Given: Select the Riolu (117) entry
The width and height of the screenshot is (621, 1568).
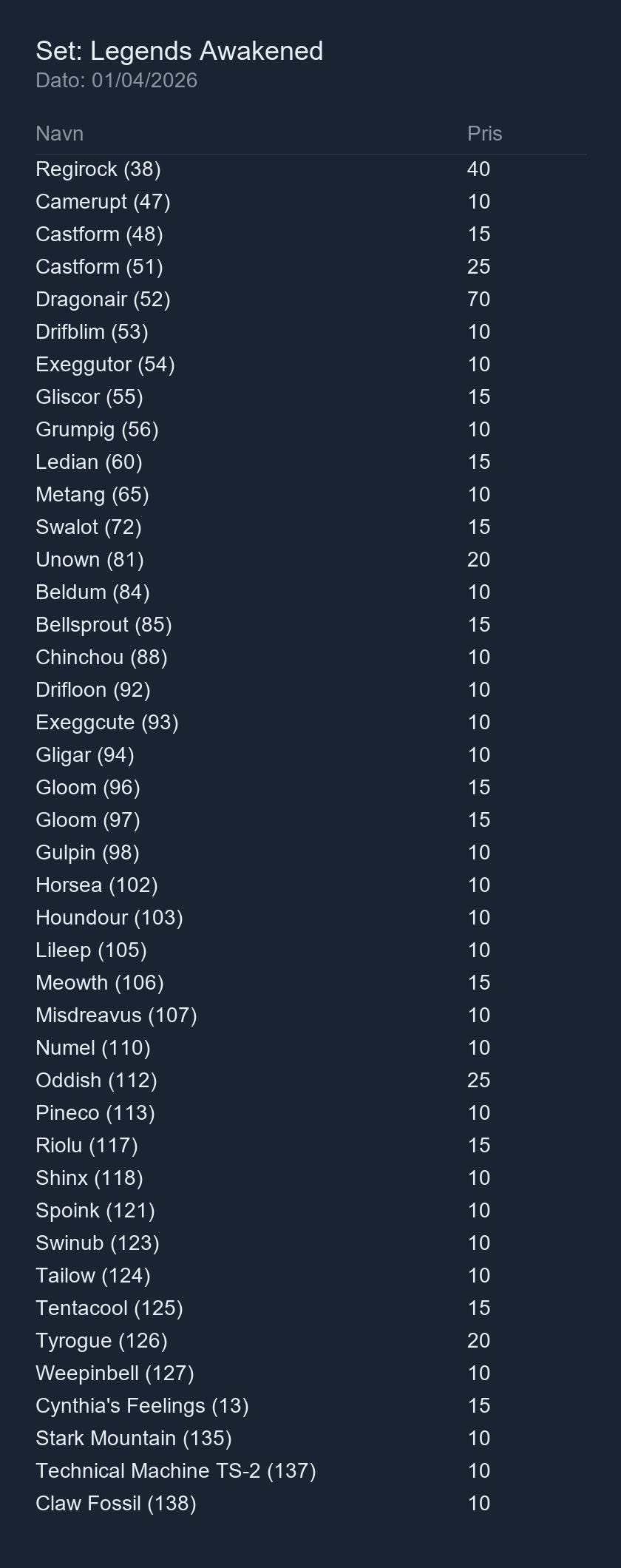Looking at the screenshot, I should click(86, 1146).
